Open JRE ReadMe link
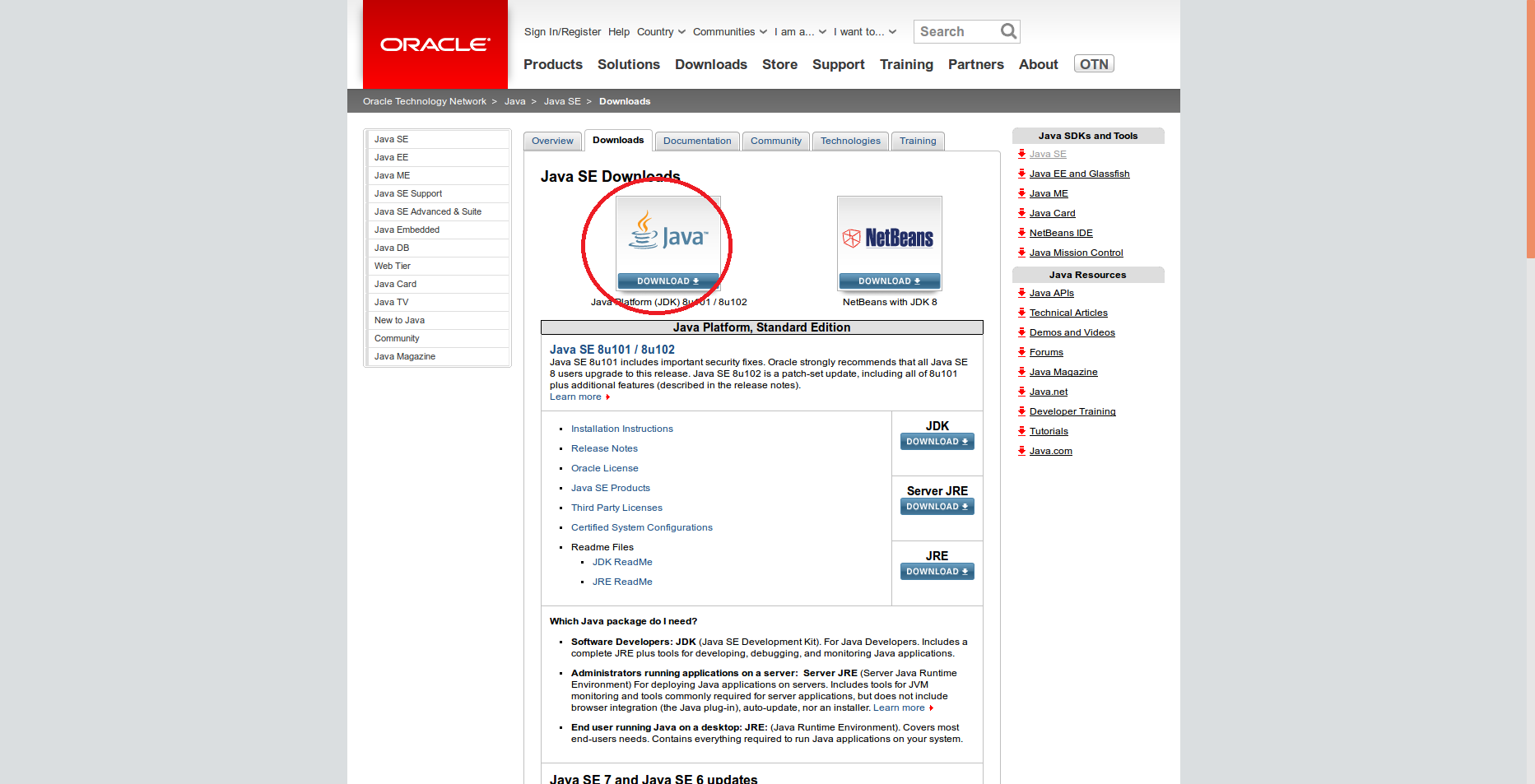The height and width of the screenshot is (784, 1535). tap(622, 582)
